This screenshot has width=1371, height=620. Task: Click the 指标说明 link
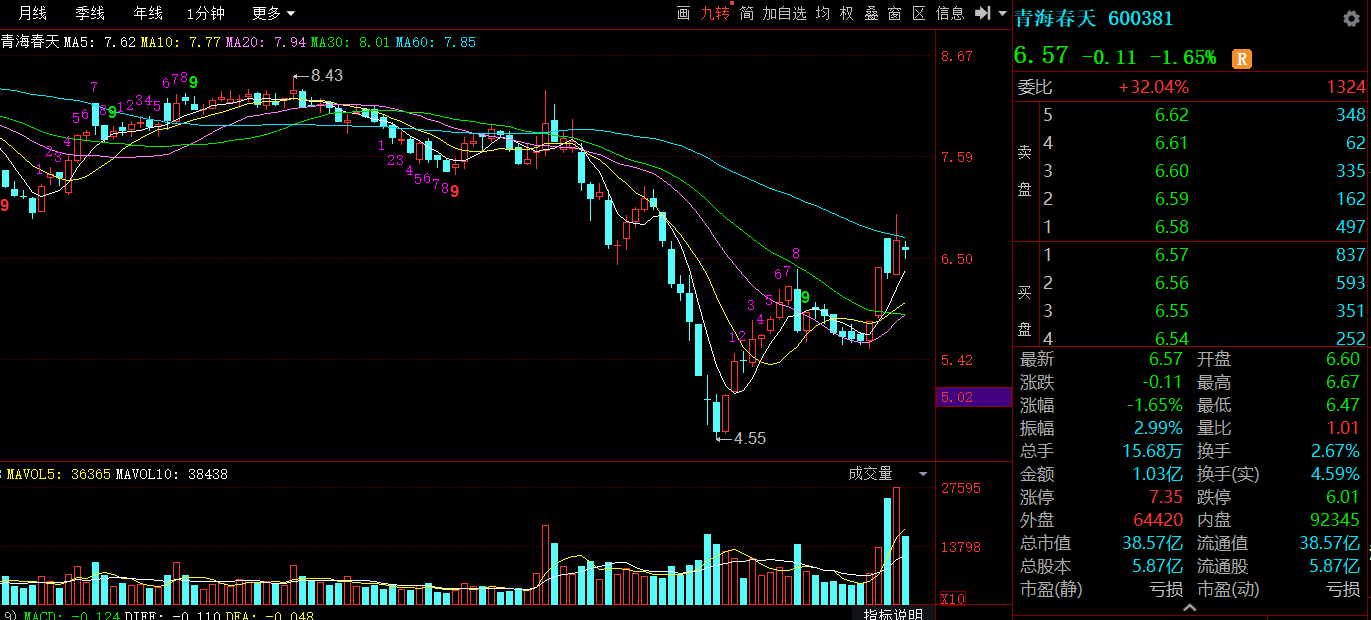(x=893, y=613)
